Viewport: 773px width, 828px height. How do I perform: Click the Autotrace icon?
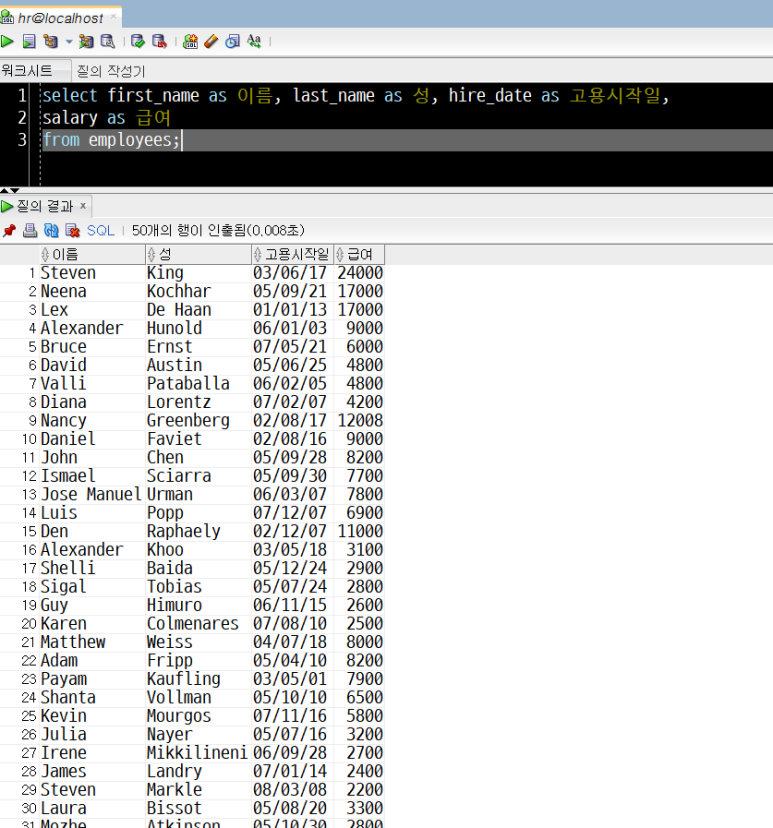86,41
